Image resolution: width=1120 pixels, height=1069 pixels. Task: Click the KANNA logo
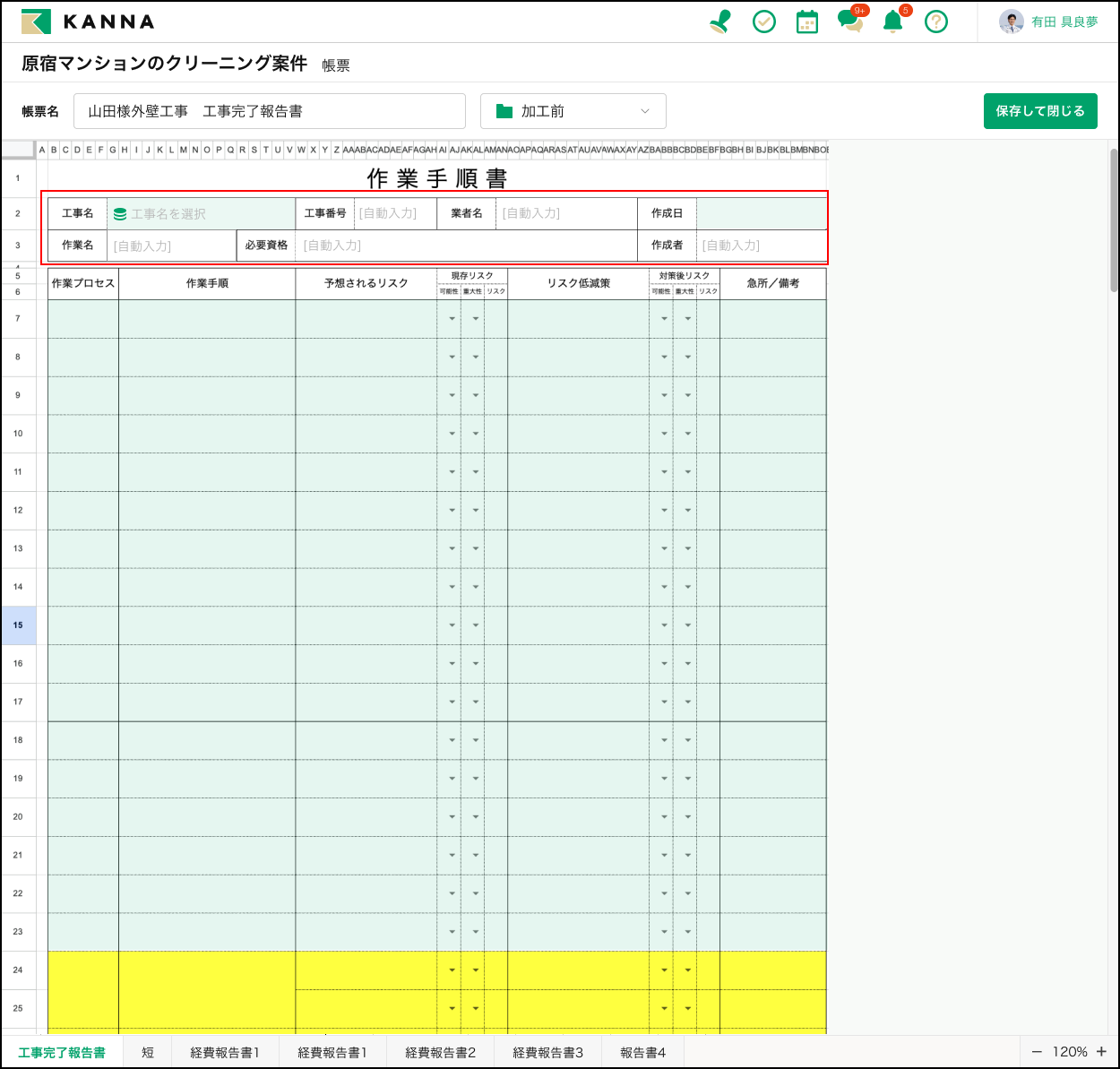(88, 22)
